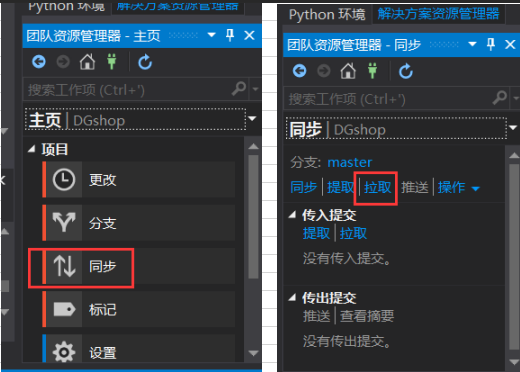Viewport: 520px width, 372px height.
Task: Click Back arrow in Sync panel toolbar
Action: [299, 71]
